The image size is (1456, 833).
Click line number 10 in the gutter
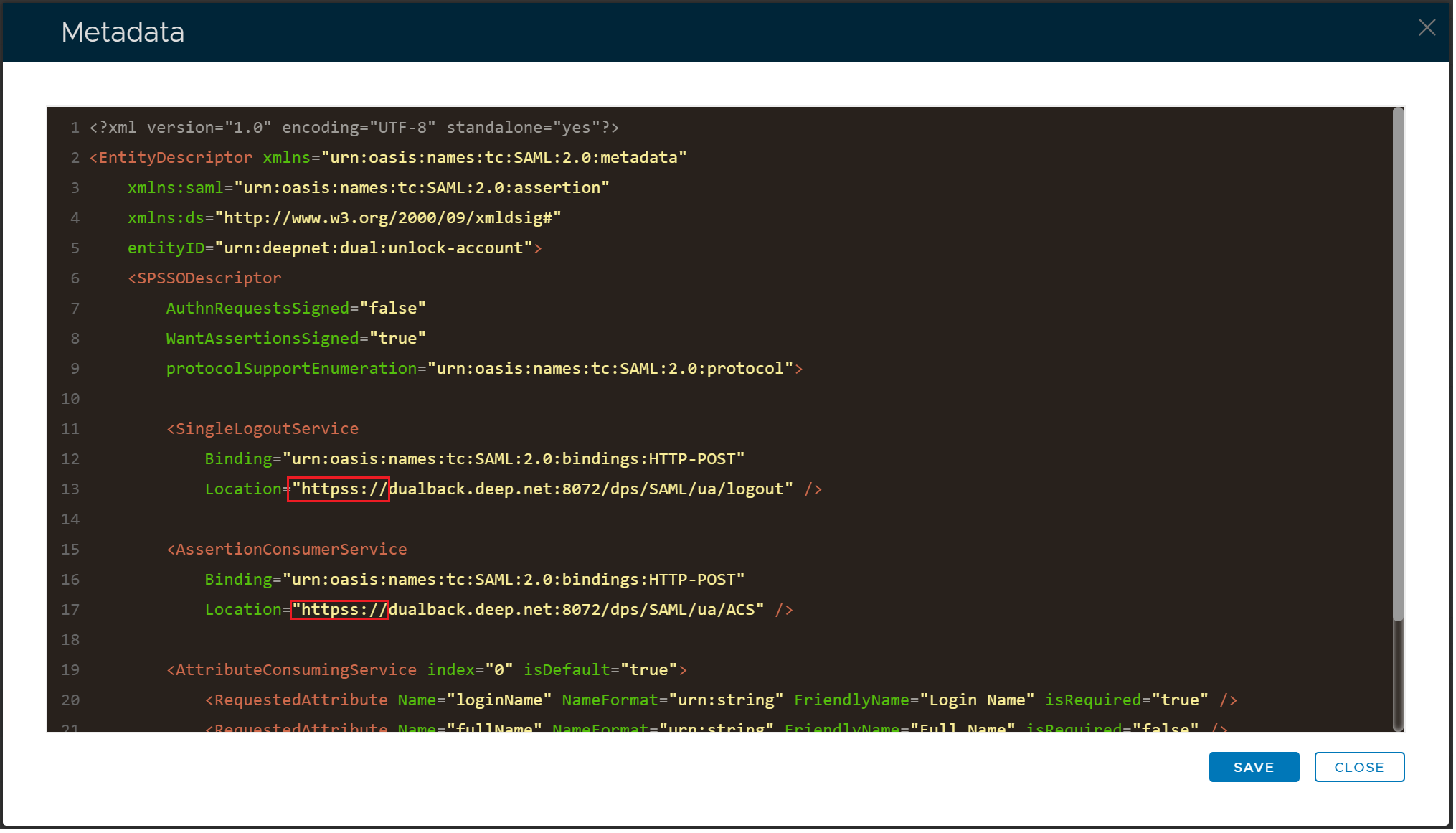(70, 398)
